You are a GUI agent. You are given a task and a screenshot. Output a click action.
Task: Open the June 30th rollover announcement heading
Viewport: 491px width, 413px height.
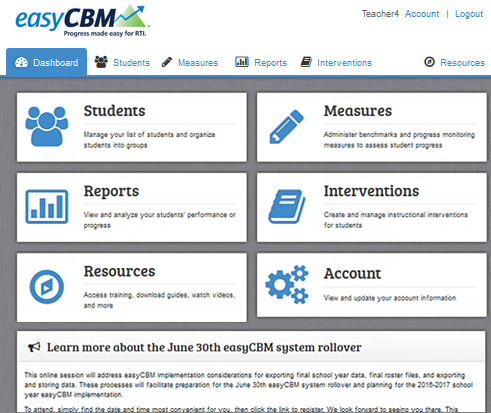(x=204, y=347)
